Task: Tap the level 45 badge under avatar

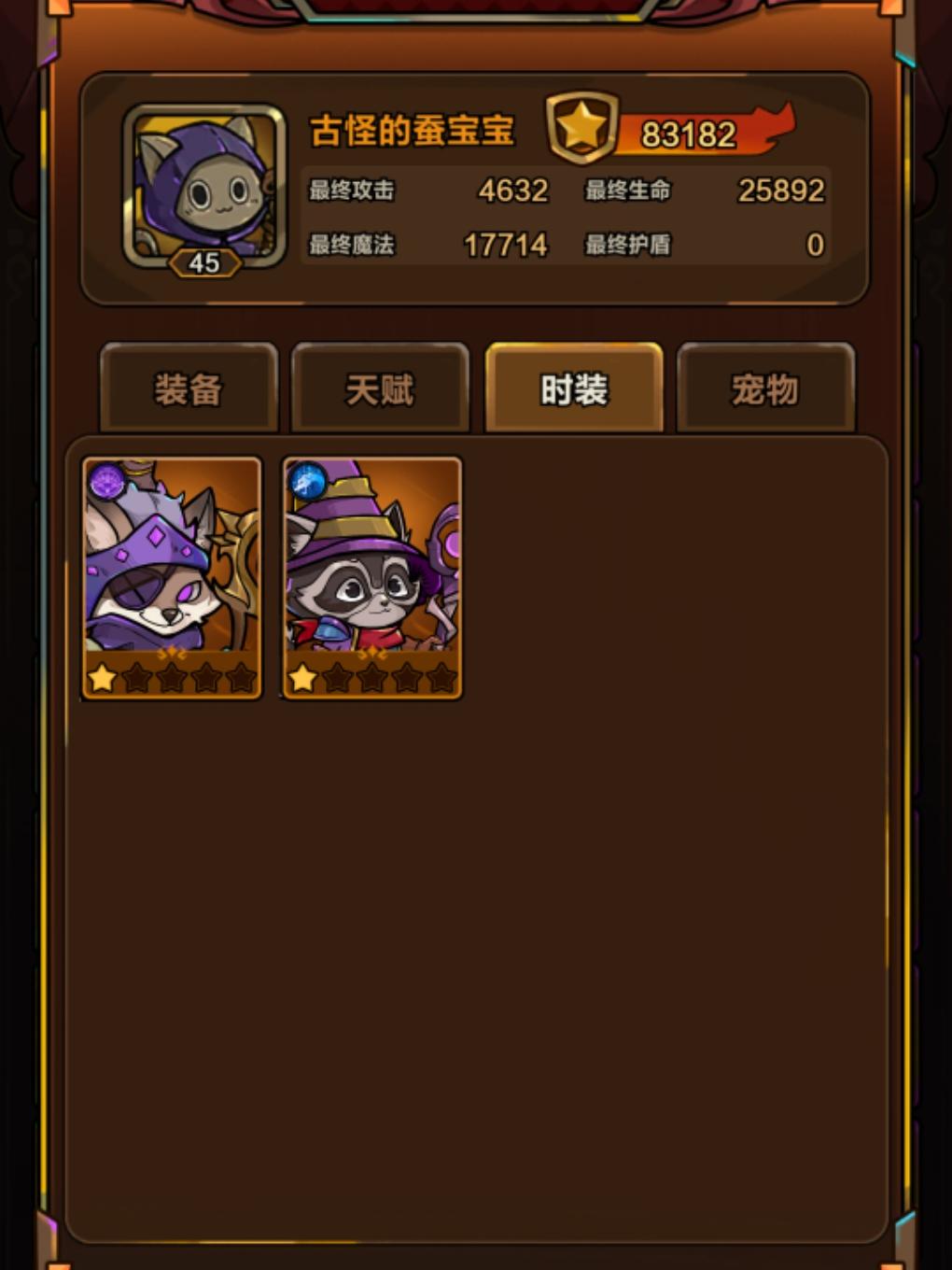Action: pos(204,262)
